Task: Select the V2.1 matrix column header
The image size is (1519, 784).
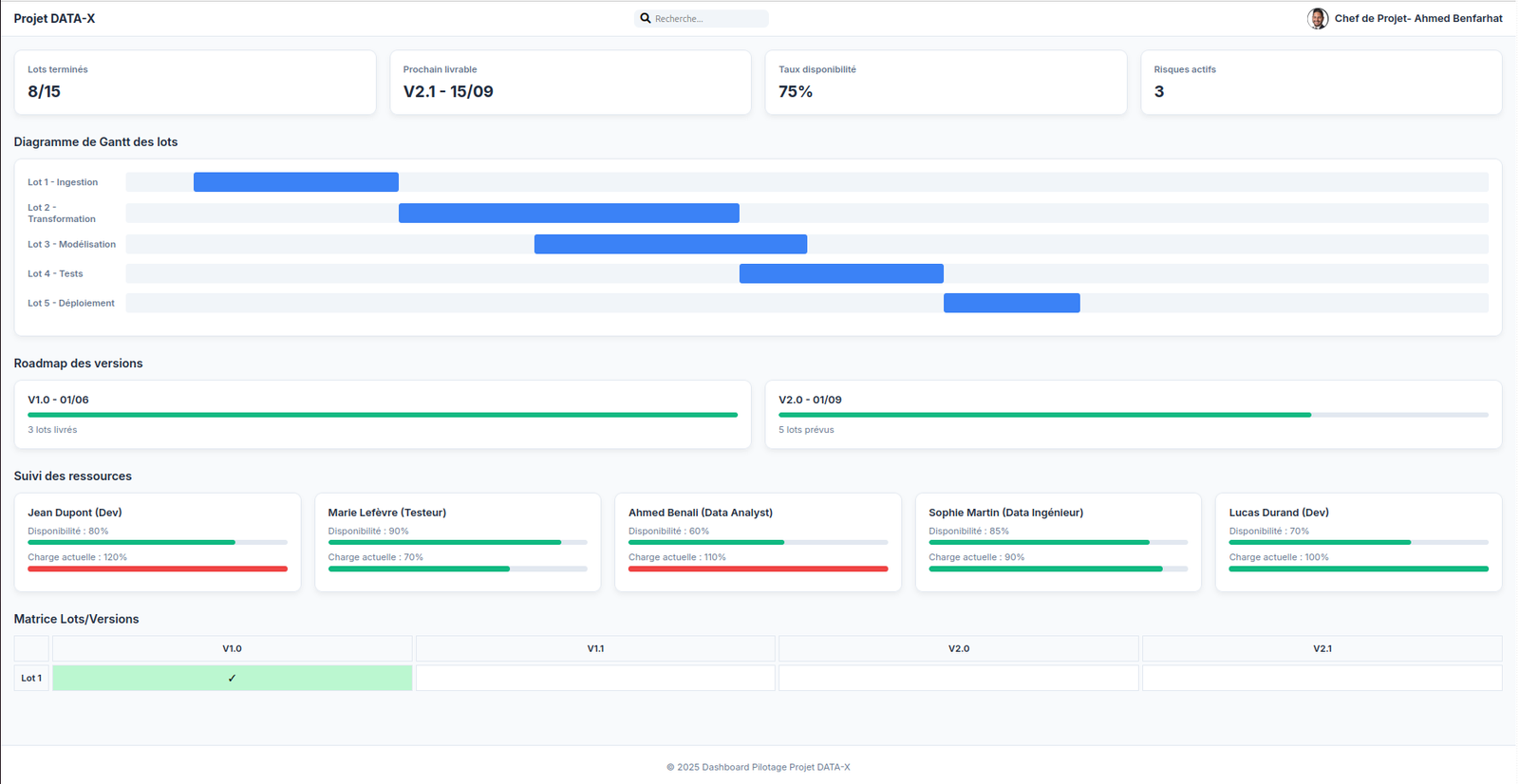Action: point(1322,648)
